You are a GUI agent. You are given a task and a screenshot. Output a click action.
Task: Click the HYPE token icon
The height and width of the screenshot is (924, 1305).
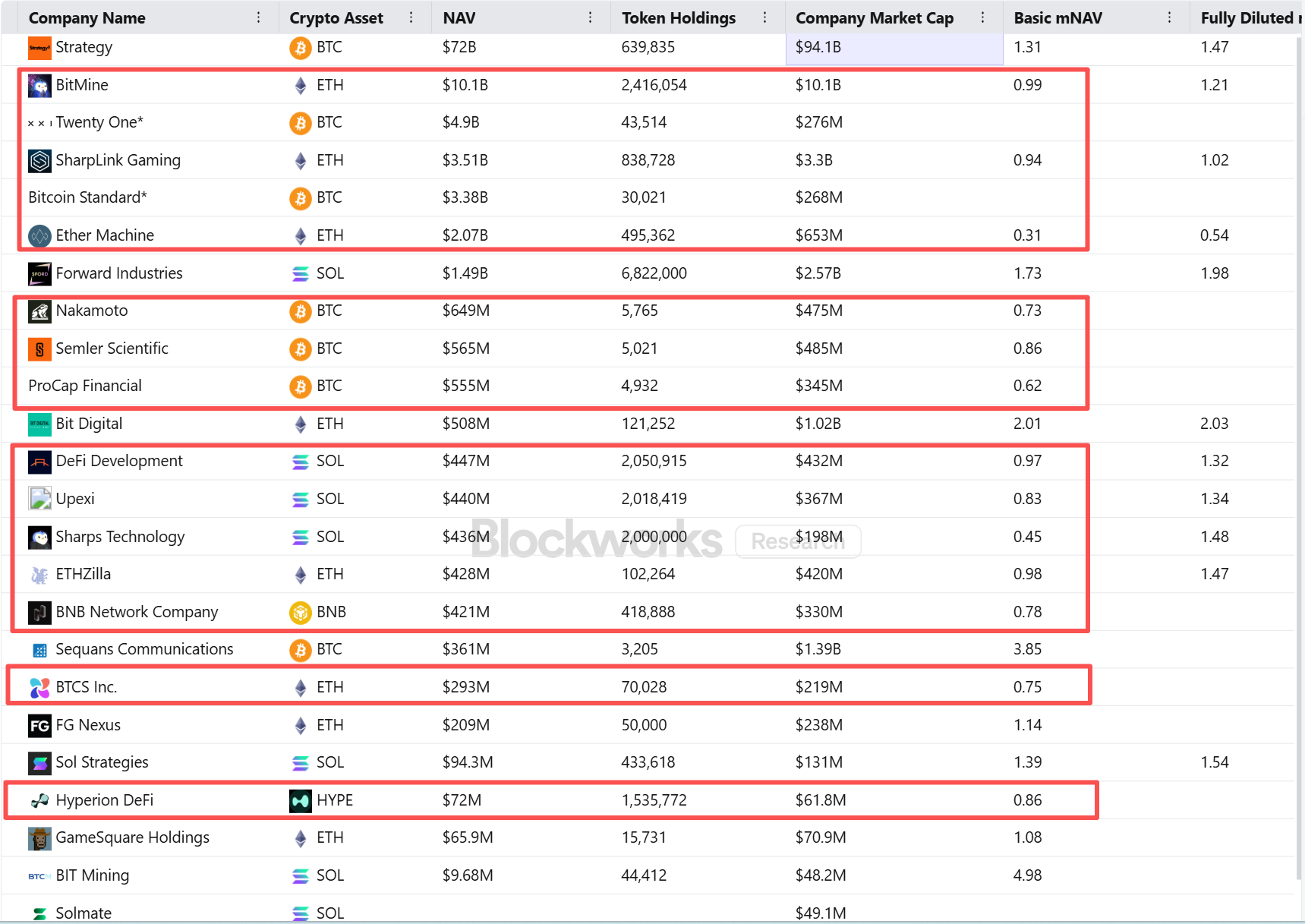(301, 801)
